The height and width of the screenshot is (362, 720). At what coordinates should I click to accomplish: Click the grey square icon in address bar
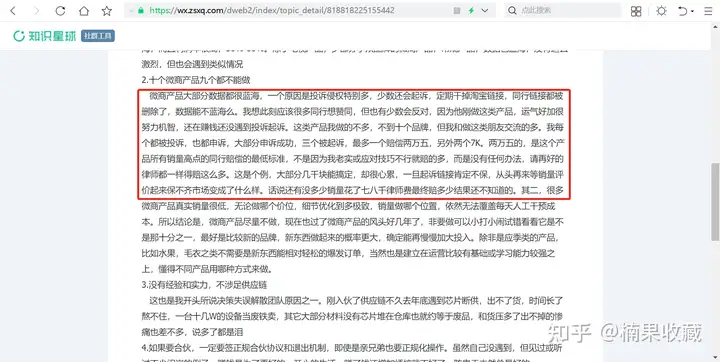pos(457,11)
